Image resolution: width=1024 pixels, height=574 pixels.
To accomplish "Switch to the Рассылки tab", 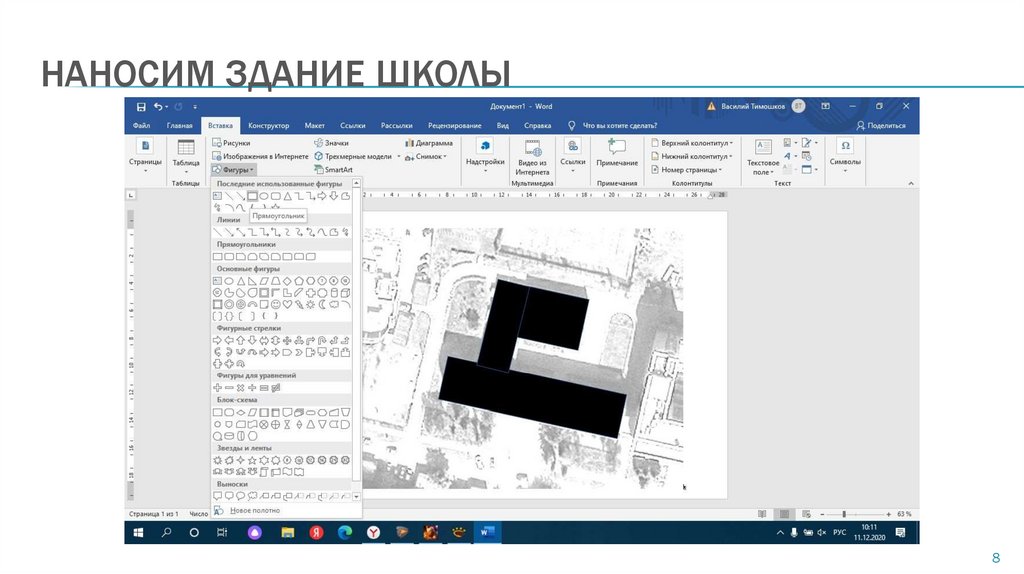I will click(396, 125).
